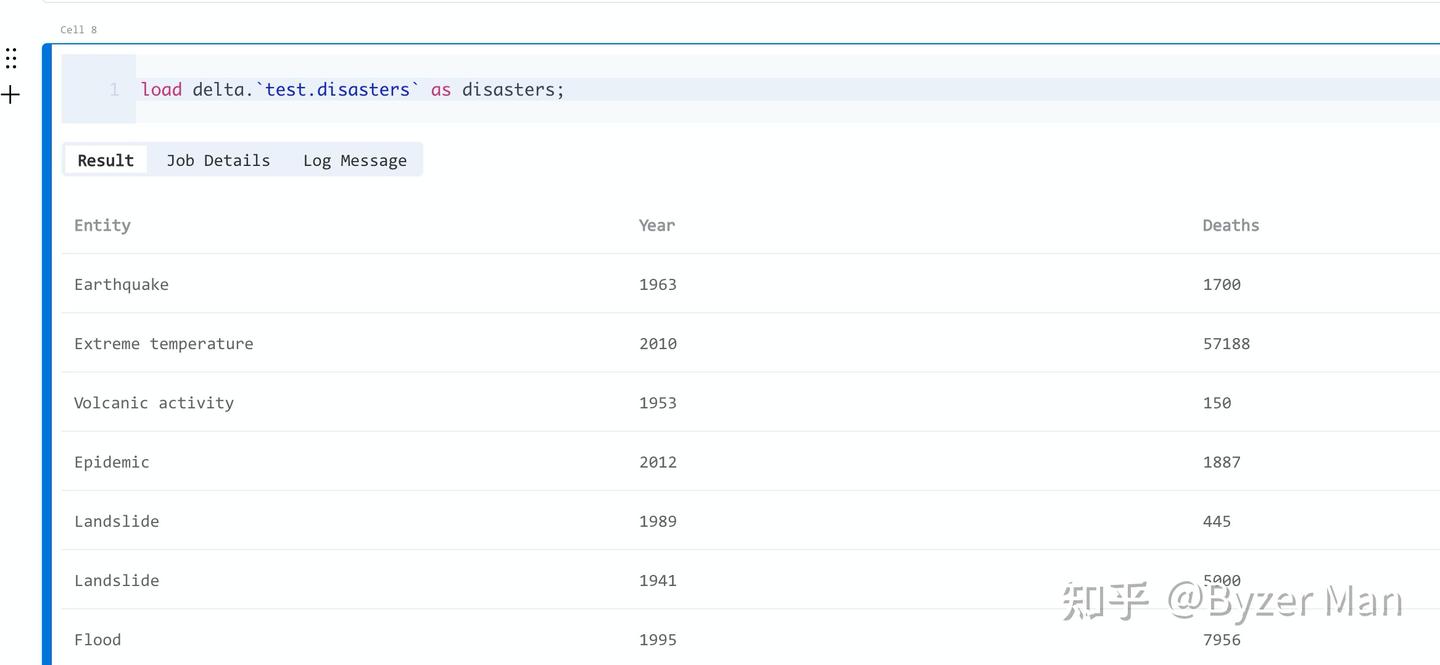1440x665 pixels.
Task: Select the Extreme temperature cell
Action: 163,343
